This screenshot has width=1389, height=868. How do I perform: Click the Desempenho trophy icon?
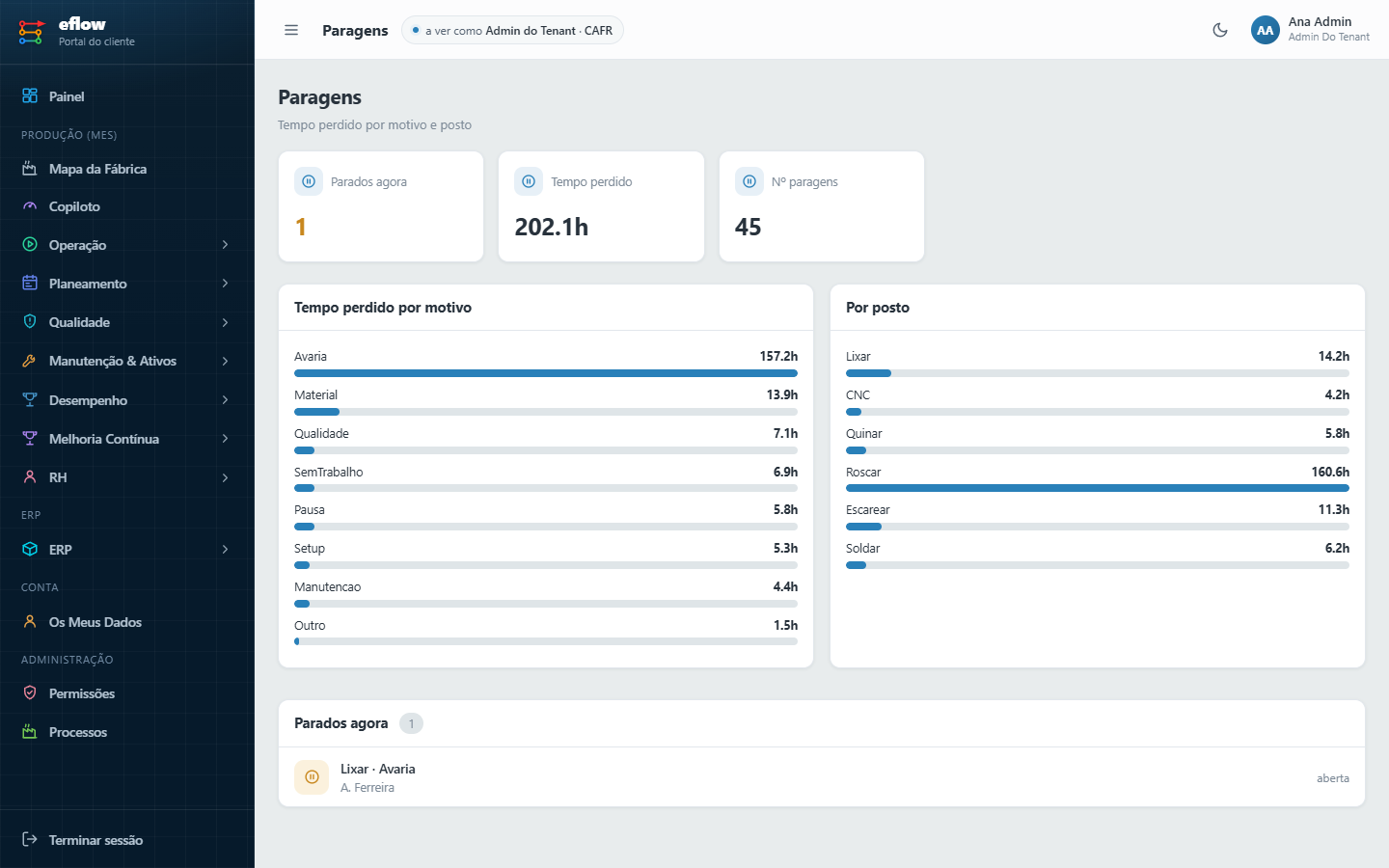(x=30, y=400)
